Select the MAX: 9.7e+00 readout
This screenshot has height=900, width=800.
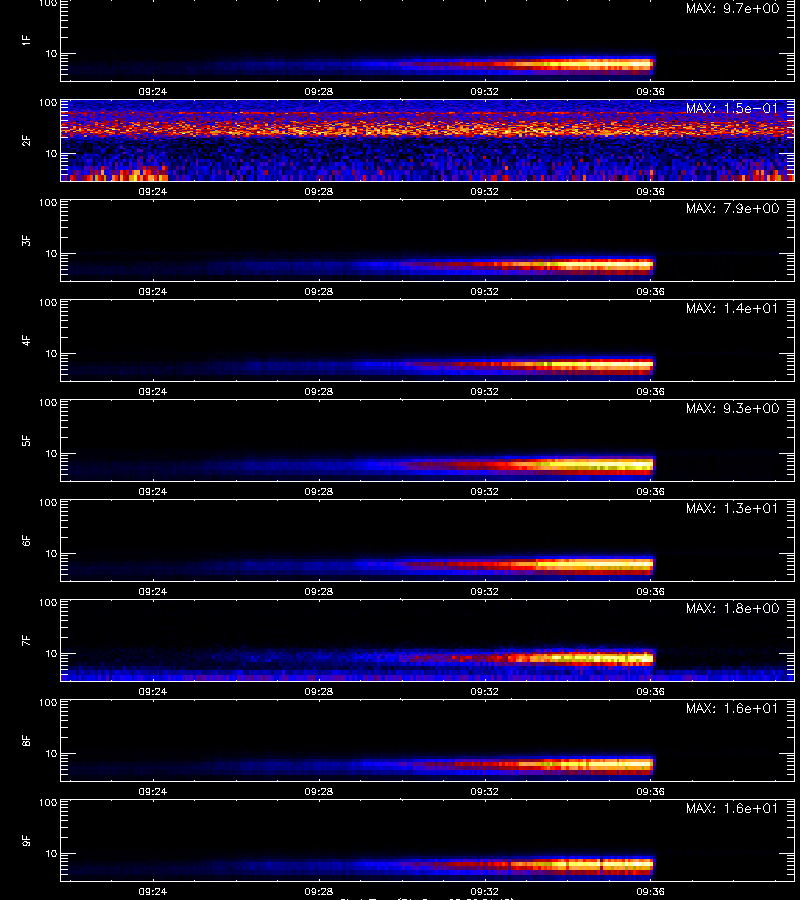(x=732, y=9)
